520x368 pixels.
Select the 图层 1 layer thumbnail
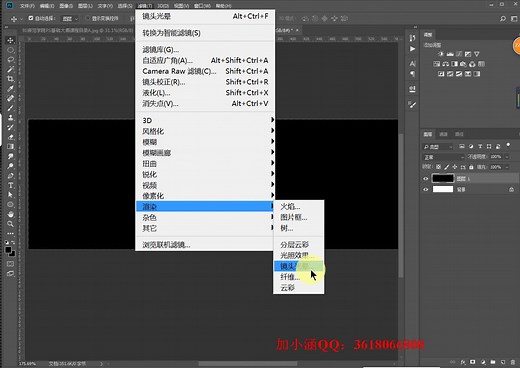click(x=443, y=179)
